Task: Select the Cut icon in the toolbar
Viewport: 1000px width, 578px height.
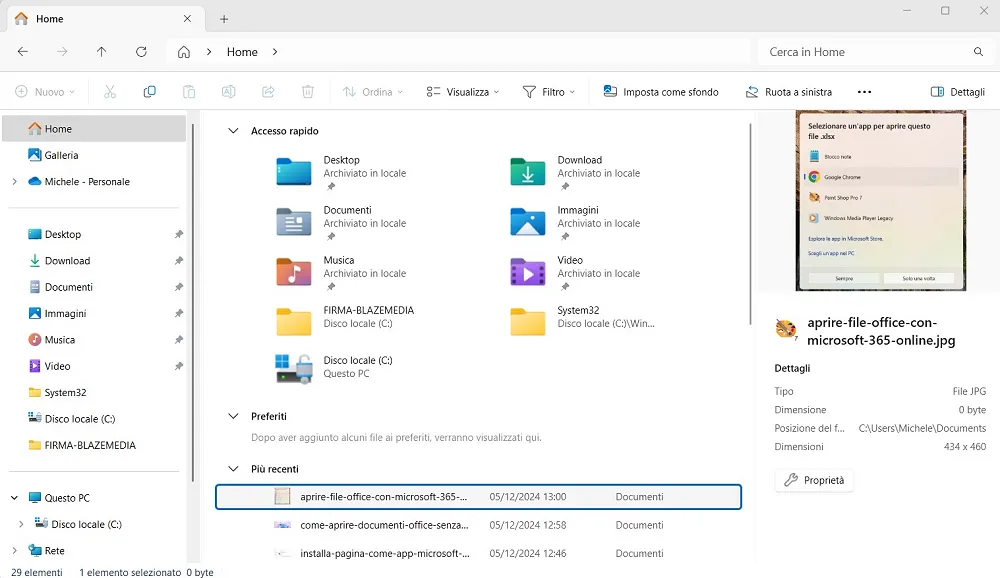Action: click(x=112, y=91)
